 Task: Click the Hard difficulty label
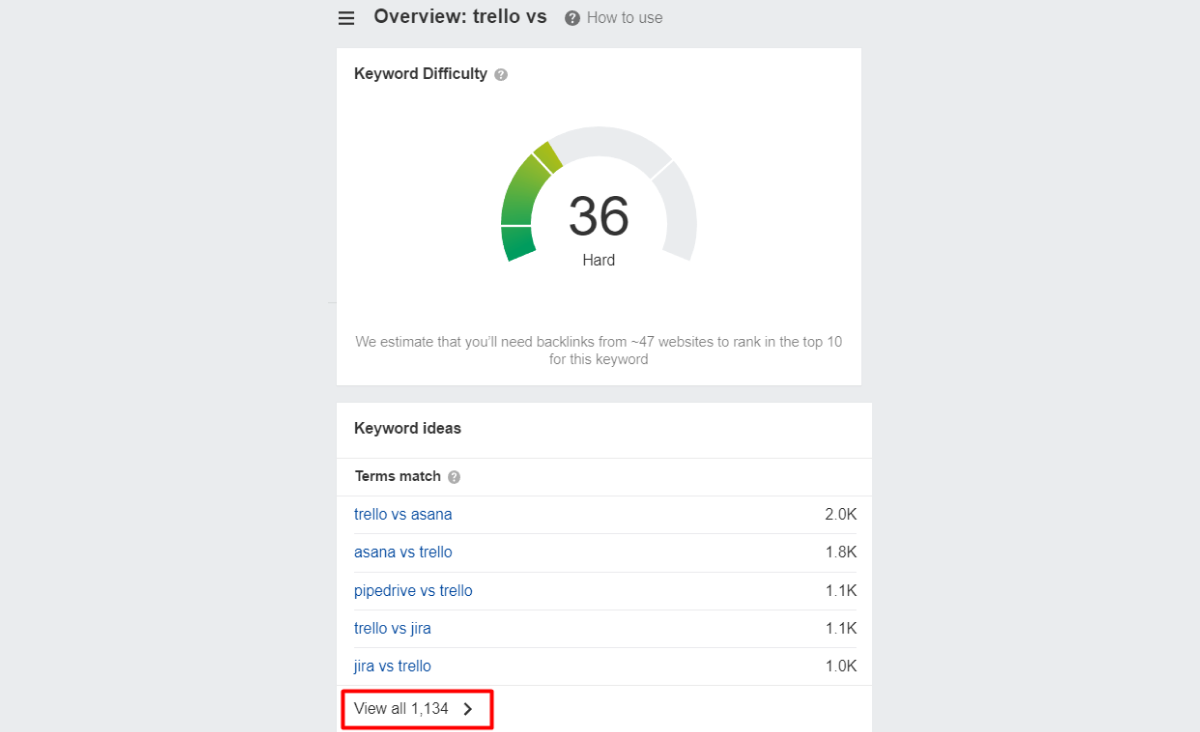click(599, 260)
